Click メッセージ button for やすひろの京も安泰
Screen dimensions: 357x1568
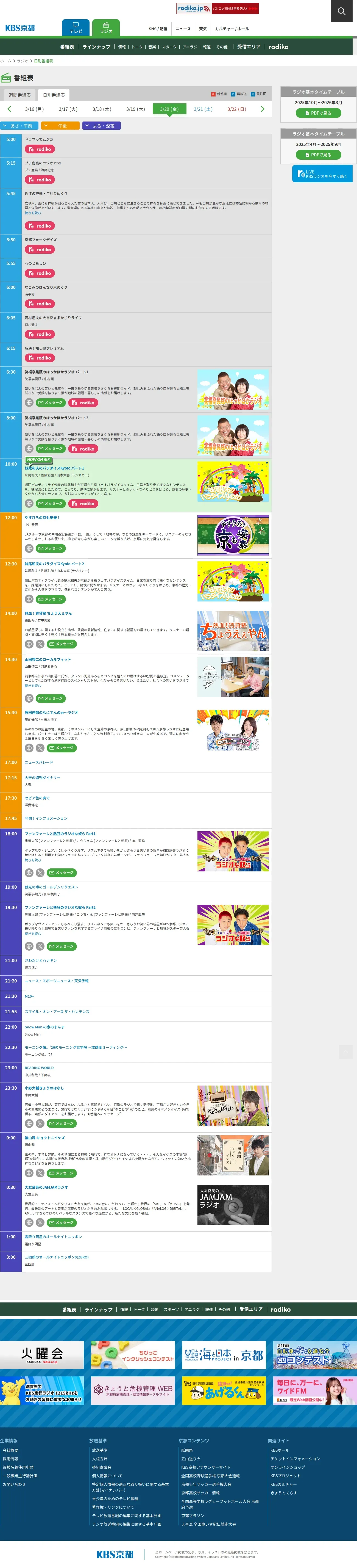pyautogui.click(x=51, y=548)
